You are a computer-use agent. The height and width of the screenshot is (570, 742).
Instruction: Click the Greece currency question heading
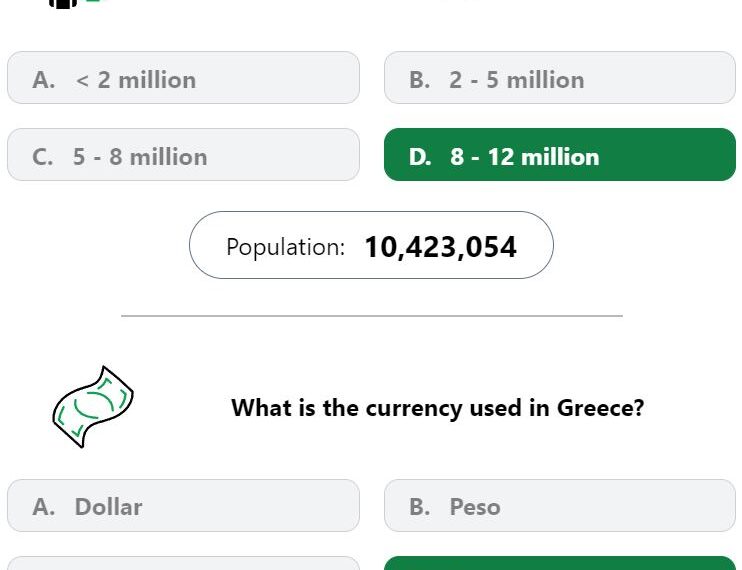pos(438,408)
